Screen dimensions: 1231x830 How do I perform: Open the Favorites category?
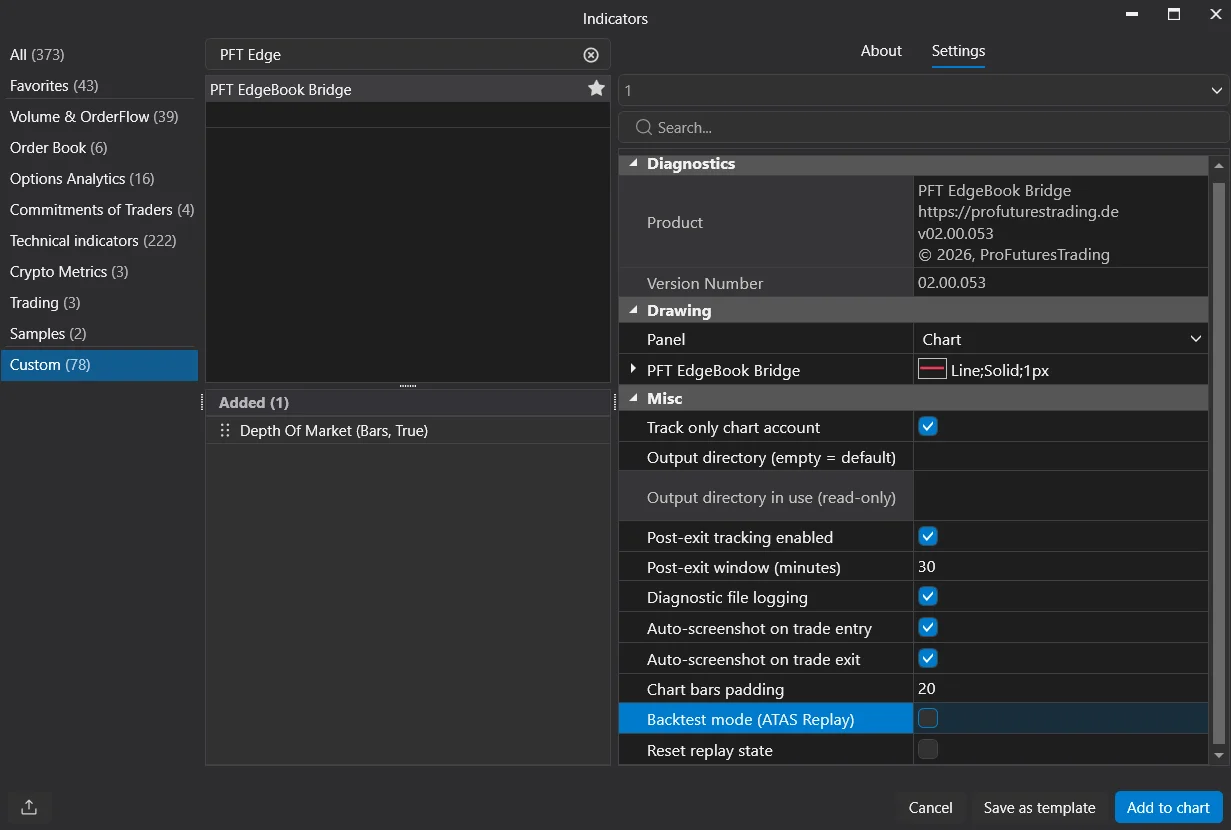[99, 86]
